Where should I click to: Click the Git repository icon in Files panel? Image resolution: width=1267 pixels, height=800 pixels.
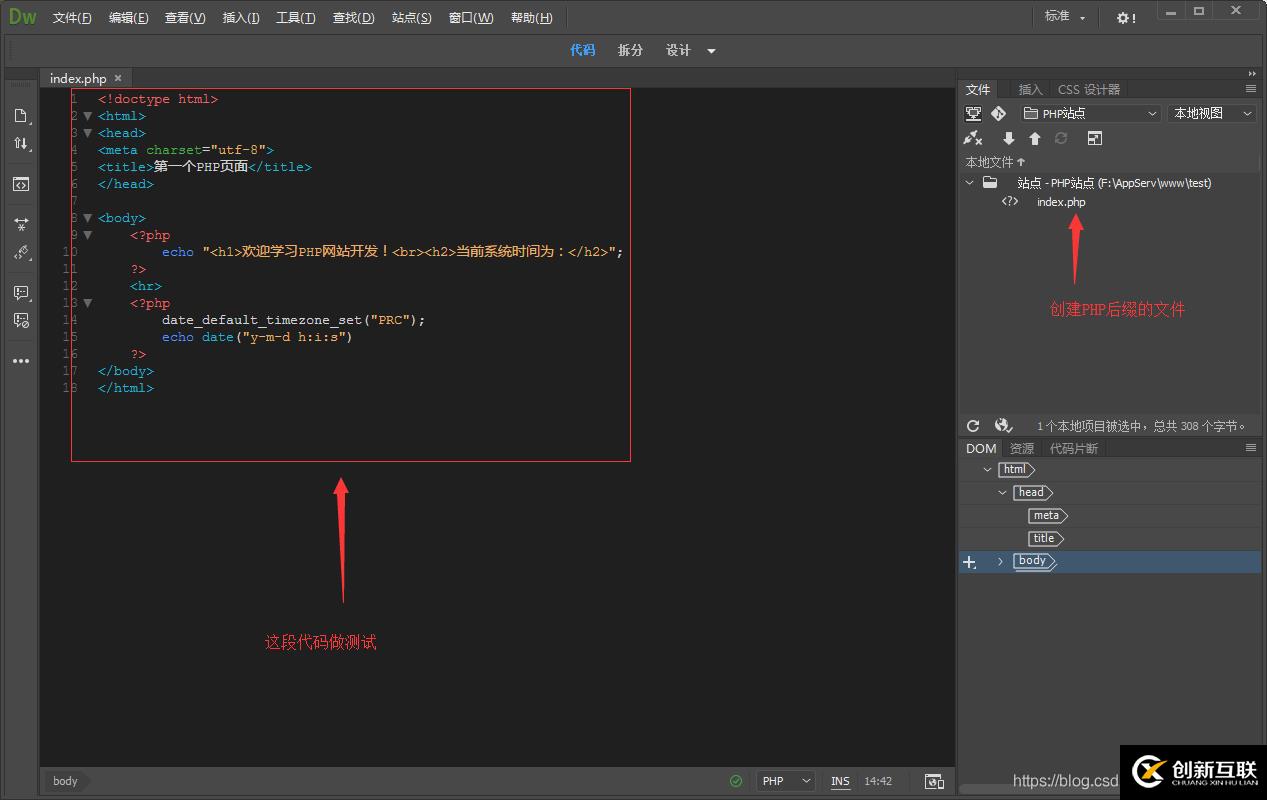[x=998, y=114]
